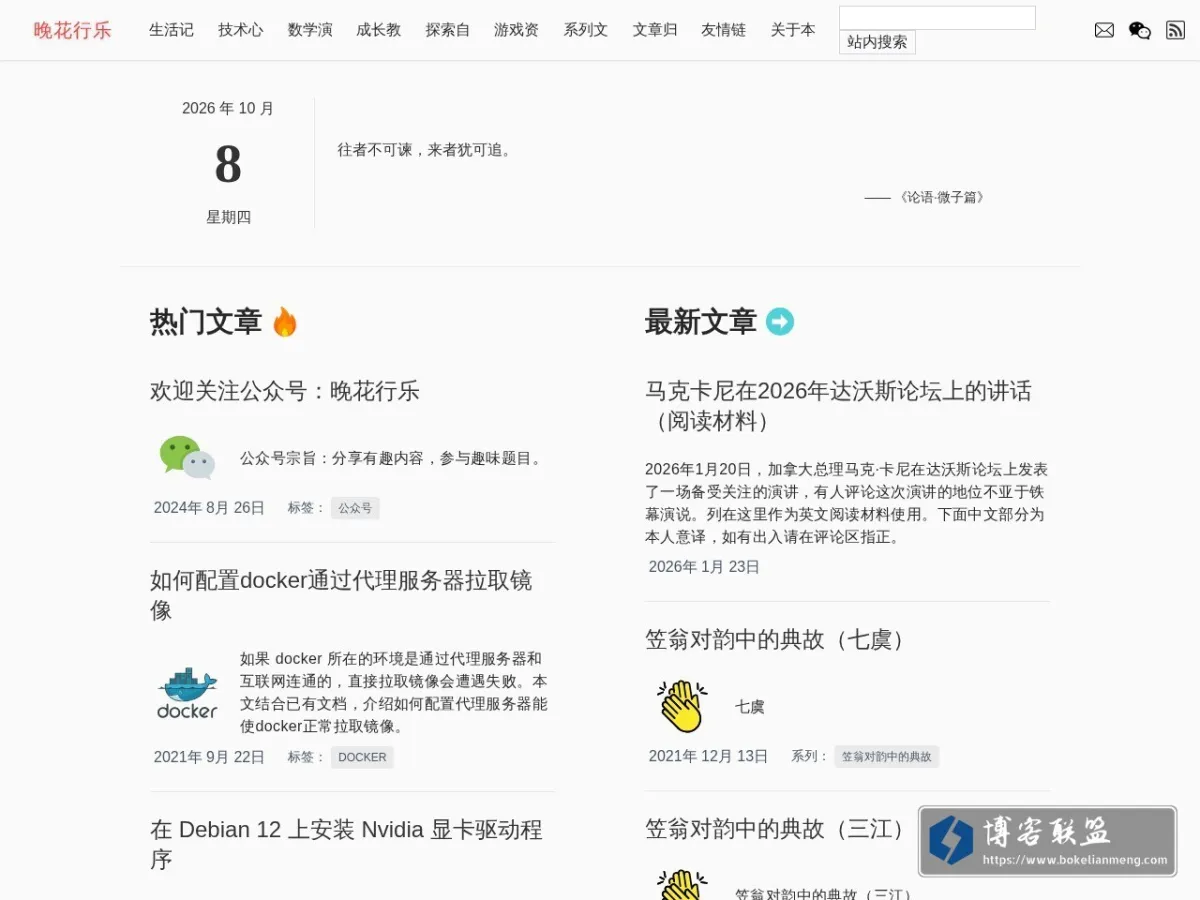This screenshot has height=900, width=1200.
Task: Open article 如何配置docker通过代理服务器拉取镜像
Action: [x=341, y=595]
